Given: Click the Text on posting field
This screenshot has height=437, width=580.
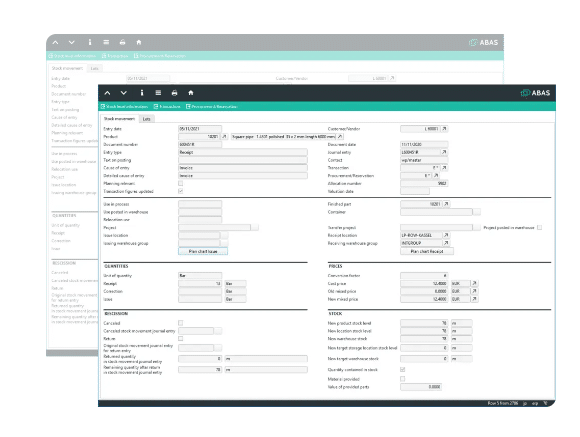Looking at the screenshot, I should 243,160.
